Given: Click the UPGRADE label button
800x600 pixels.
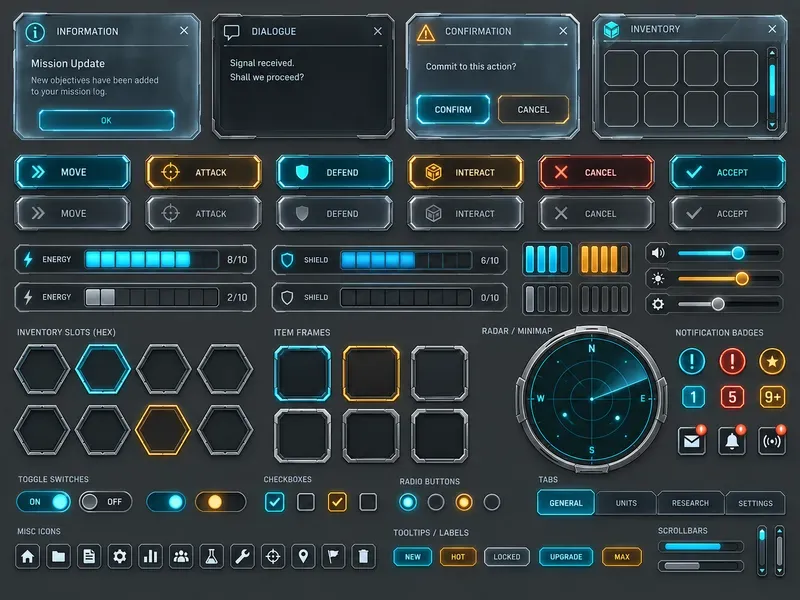Looking at the screenshot, I should 566,557.
